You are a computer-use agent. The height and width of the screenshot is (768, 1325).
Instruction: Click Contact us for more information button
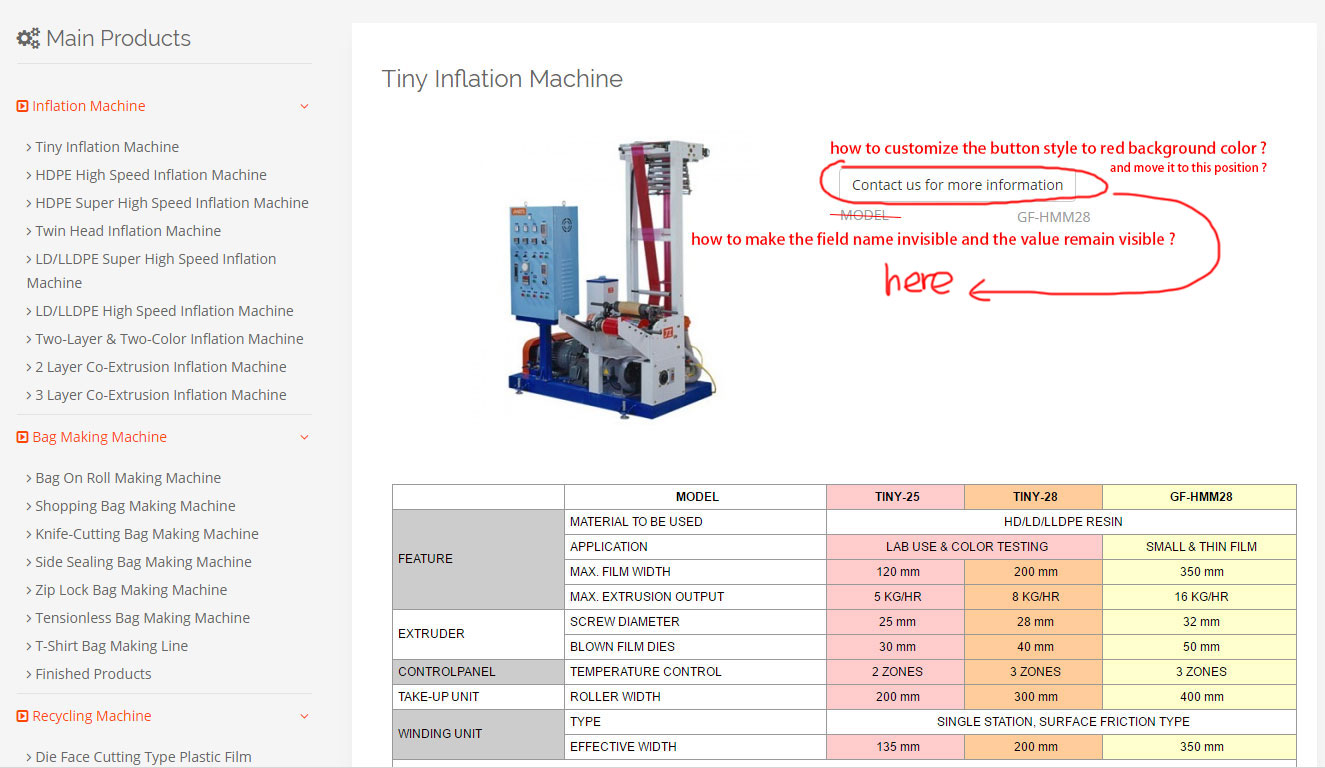click(x=957, y=185)
